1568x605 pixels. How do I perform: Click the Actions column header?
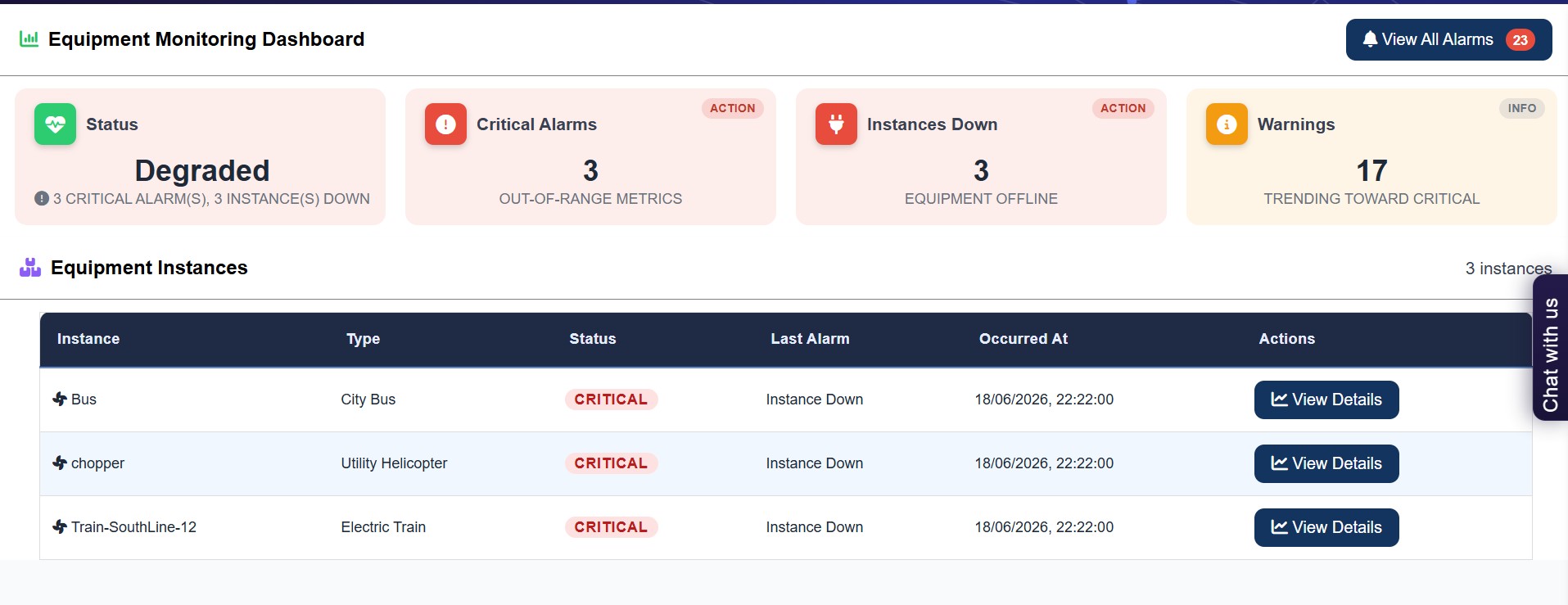pyautogui.click(x=1286, y=339)
